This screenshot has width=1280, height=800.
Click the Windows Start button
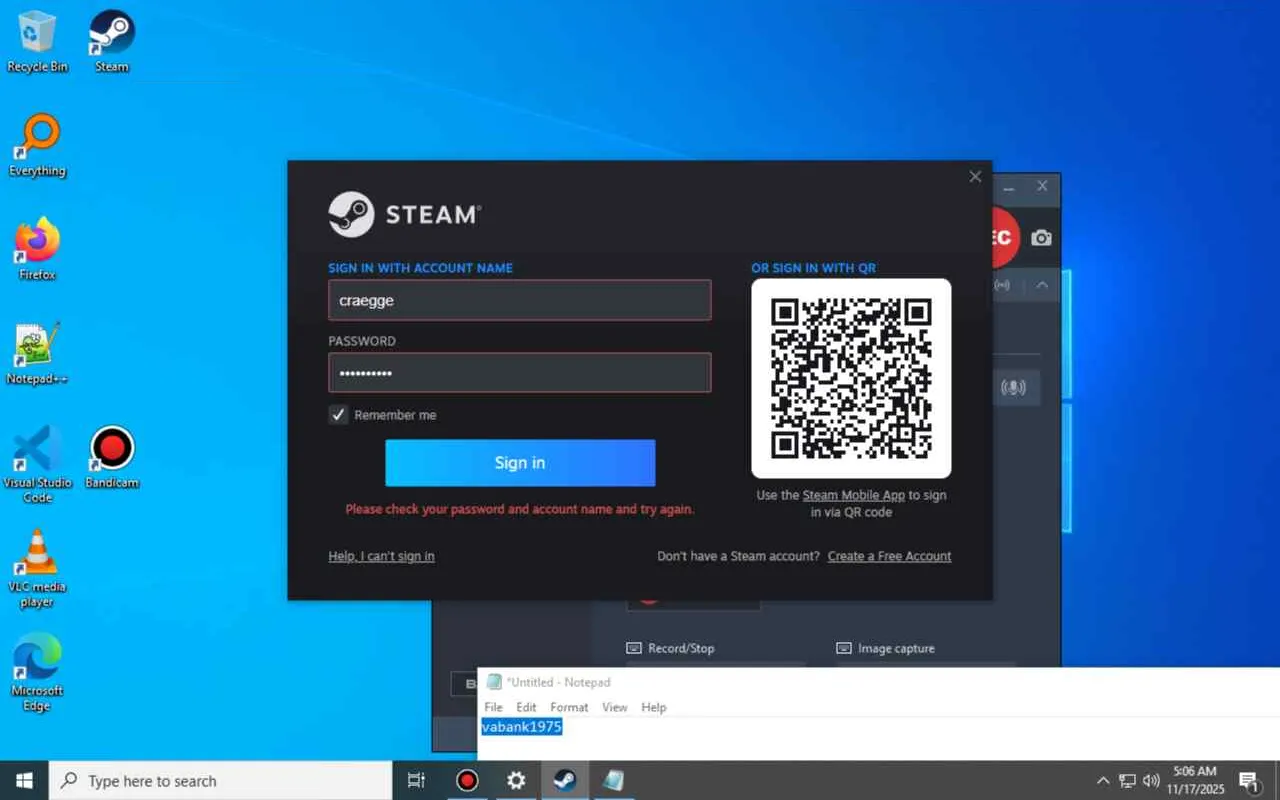pyautogui.click(x=24, y=780)
